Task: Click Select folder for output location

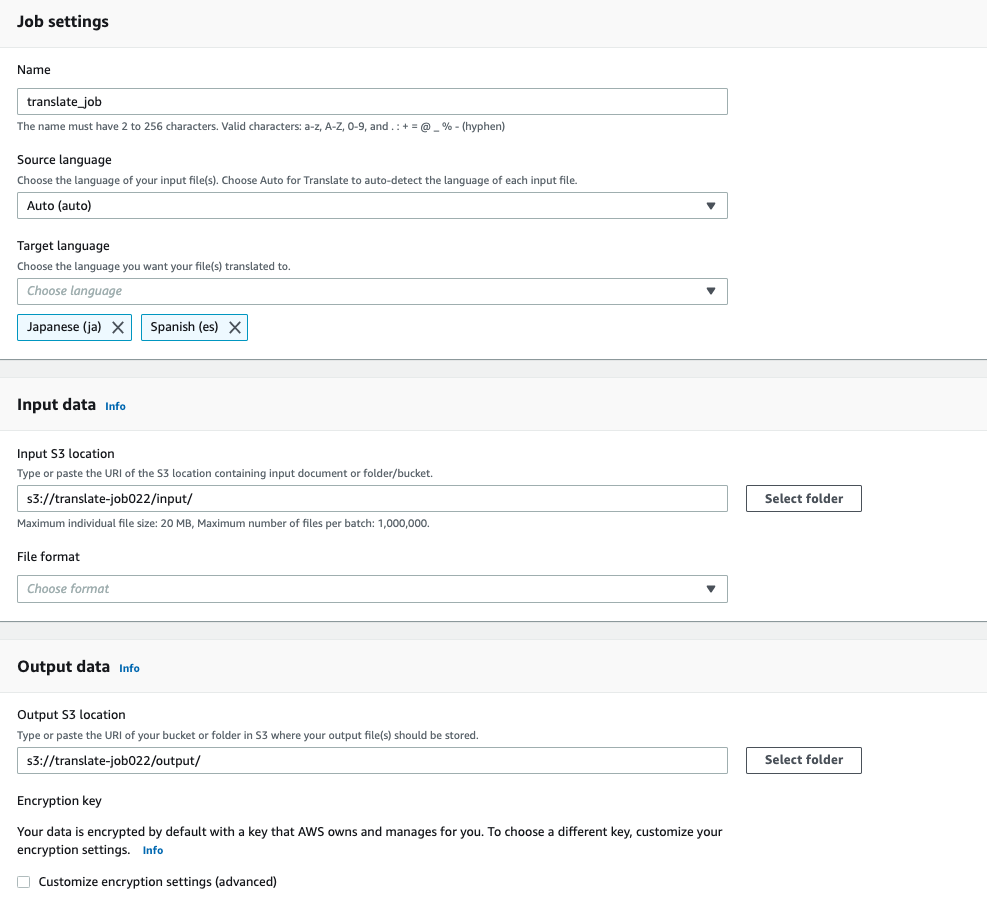Action: click(x=803, y=760)
